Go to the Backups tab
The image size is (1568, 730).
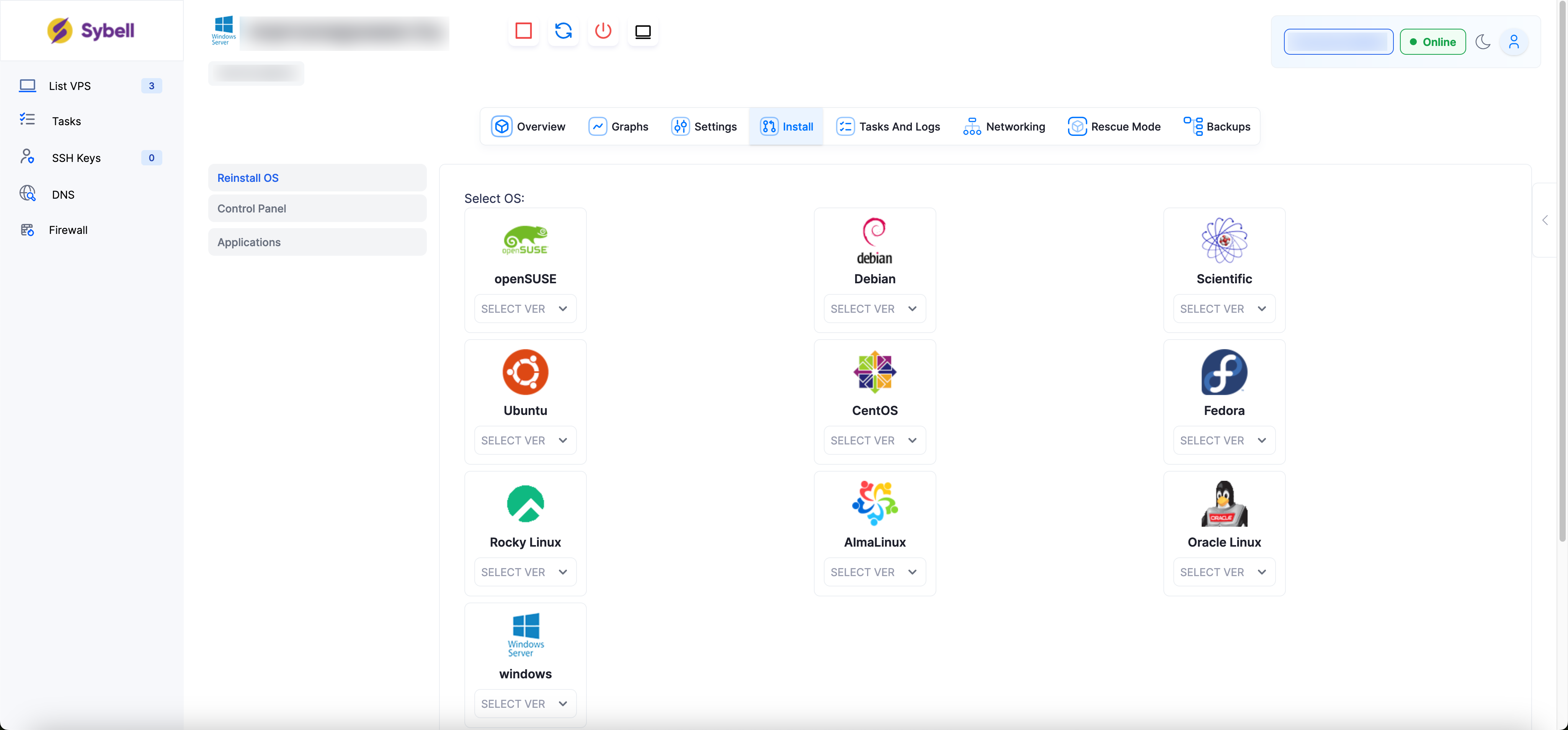(x=1216, y=127)
